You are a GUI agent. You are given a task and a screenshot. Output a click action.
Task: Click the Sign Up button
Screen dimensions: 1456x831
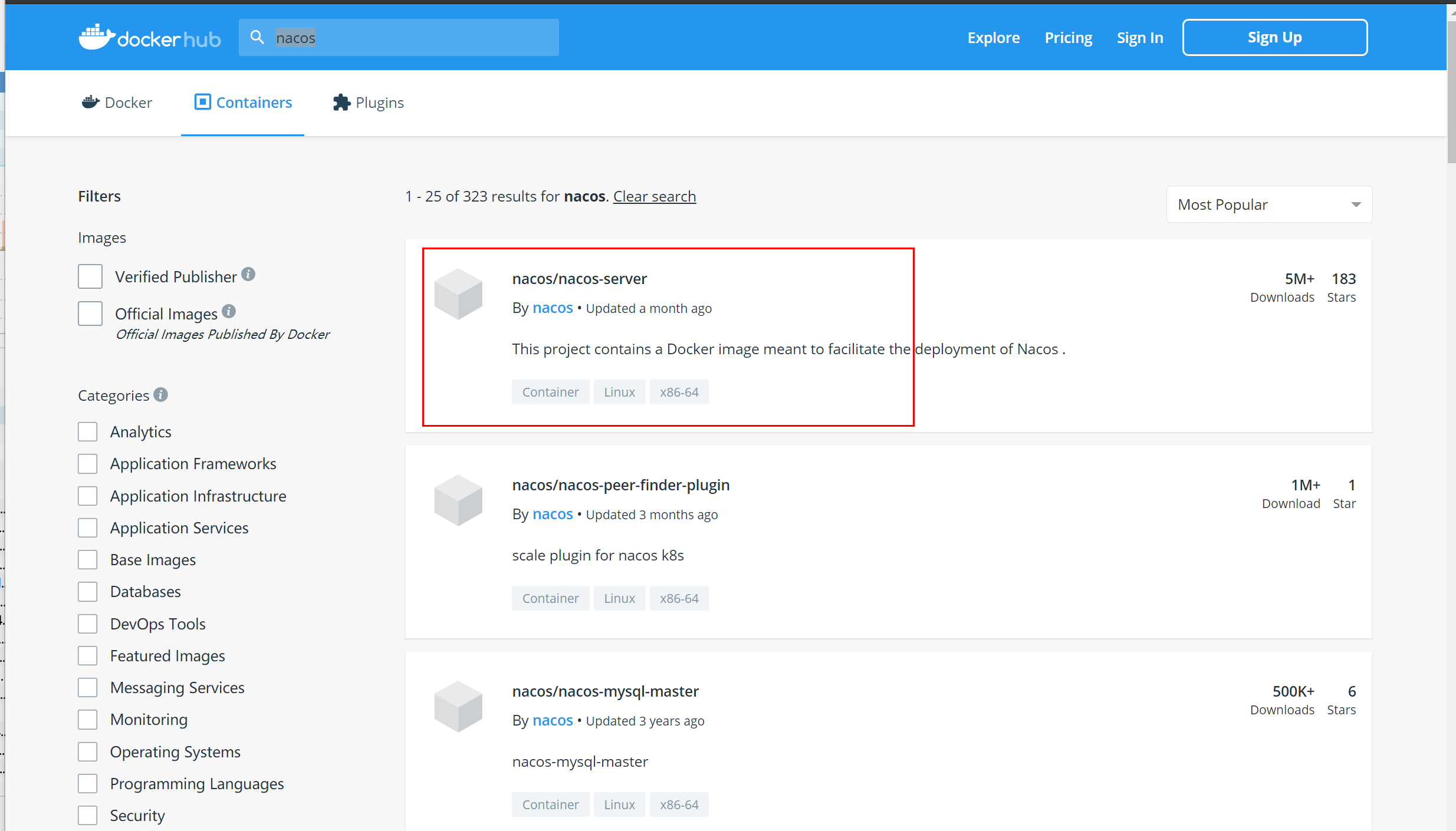[1274, 37]
